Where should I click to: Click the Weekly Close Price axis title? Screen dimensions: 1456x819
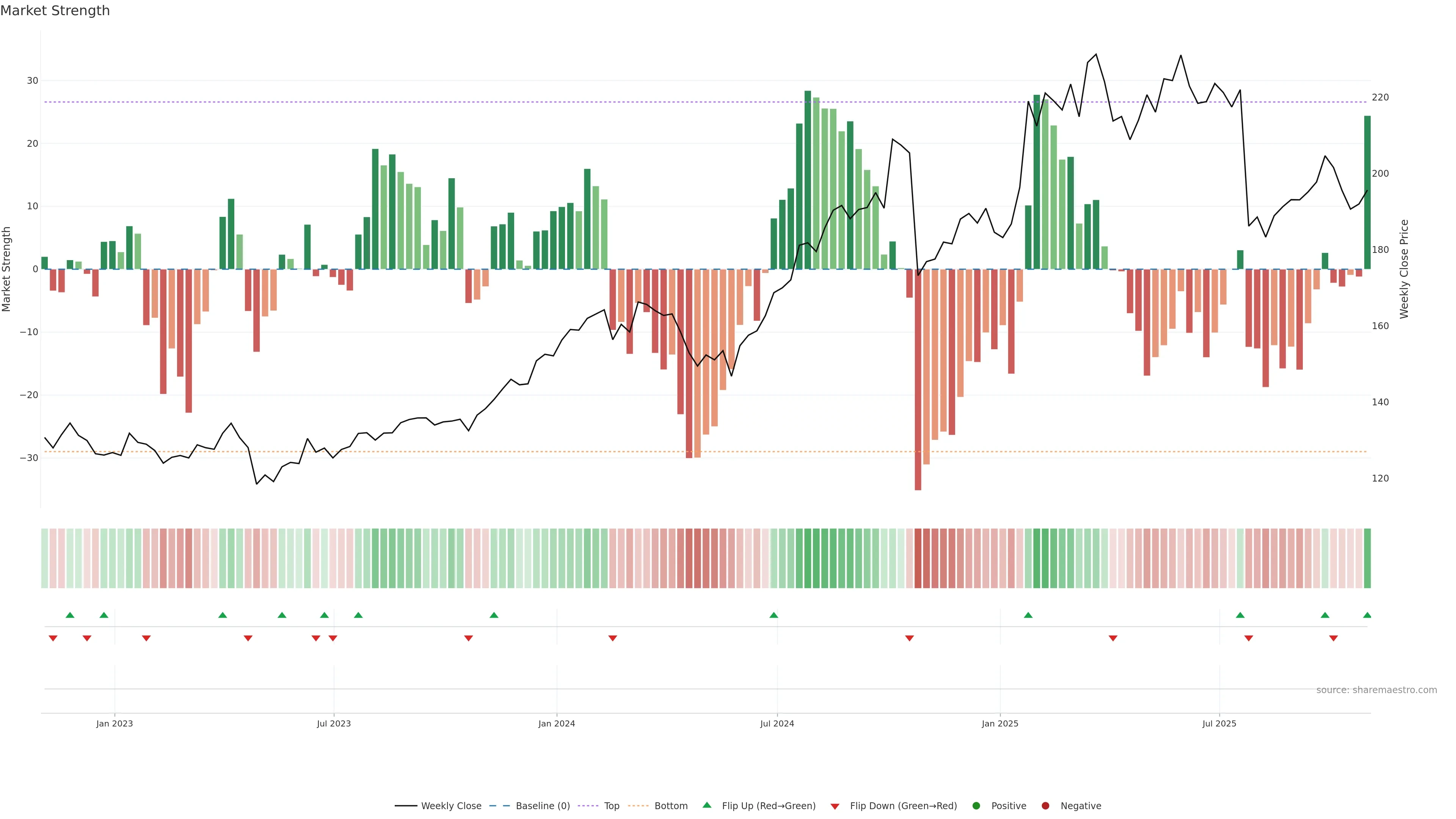pos(1404,269)
